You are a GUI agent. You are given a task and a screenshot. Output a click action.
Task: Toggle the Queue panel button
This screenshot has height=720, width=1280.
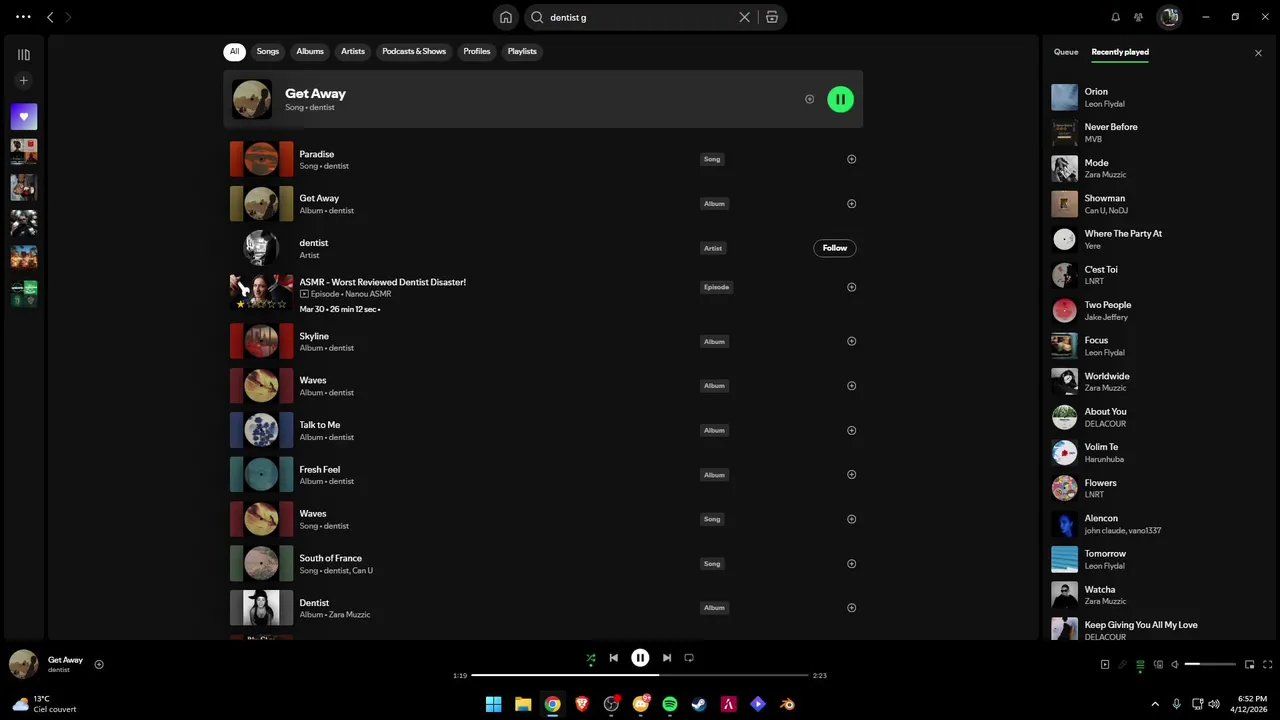[x=1140, y=664]
